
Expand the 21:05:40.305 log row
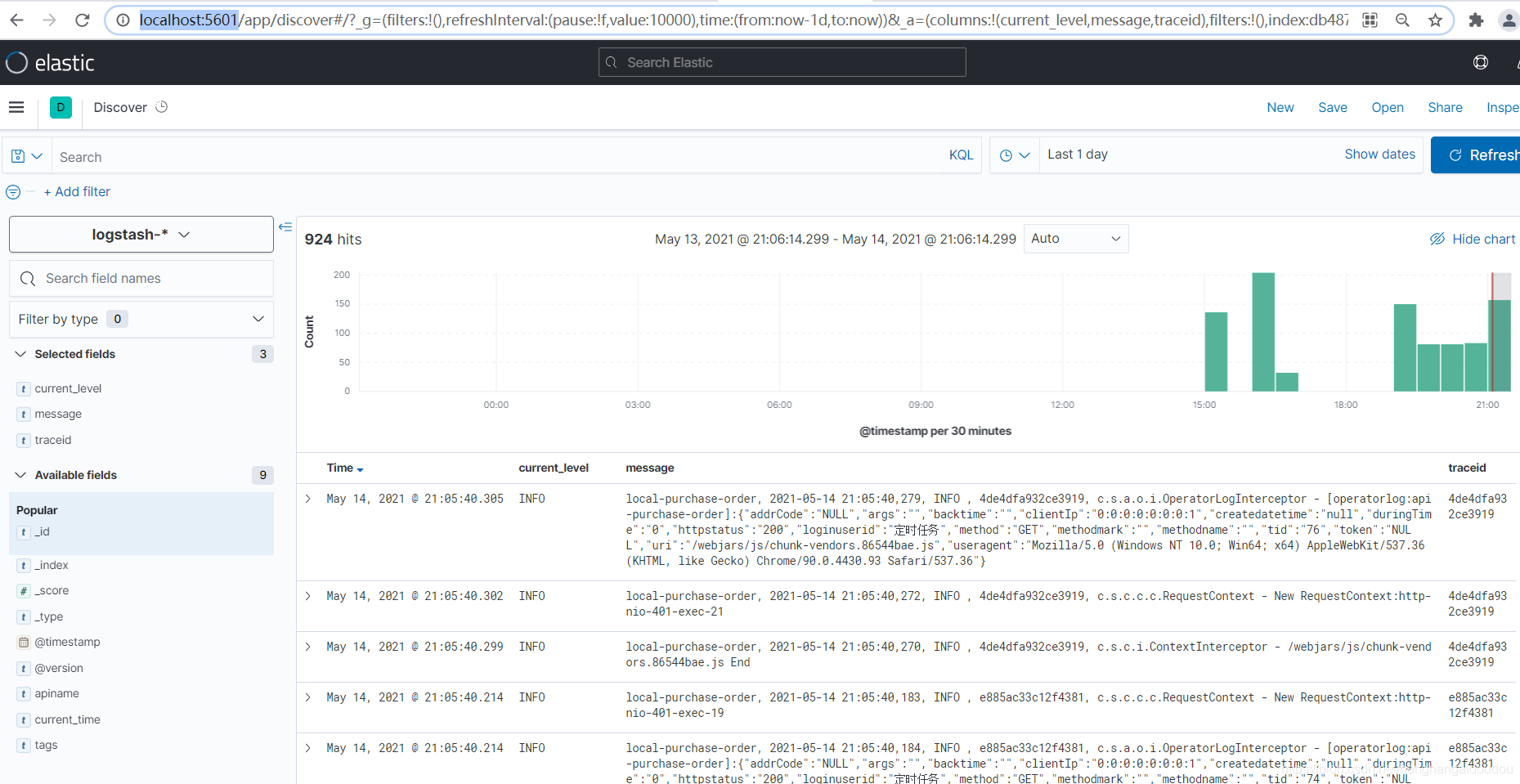(x=308, y=499)
